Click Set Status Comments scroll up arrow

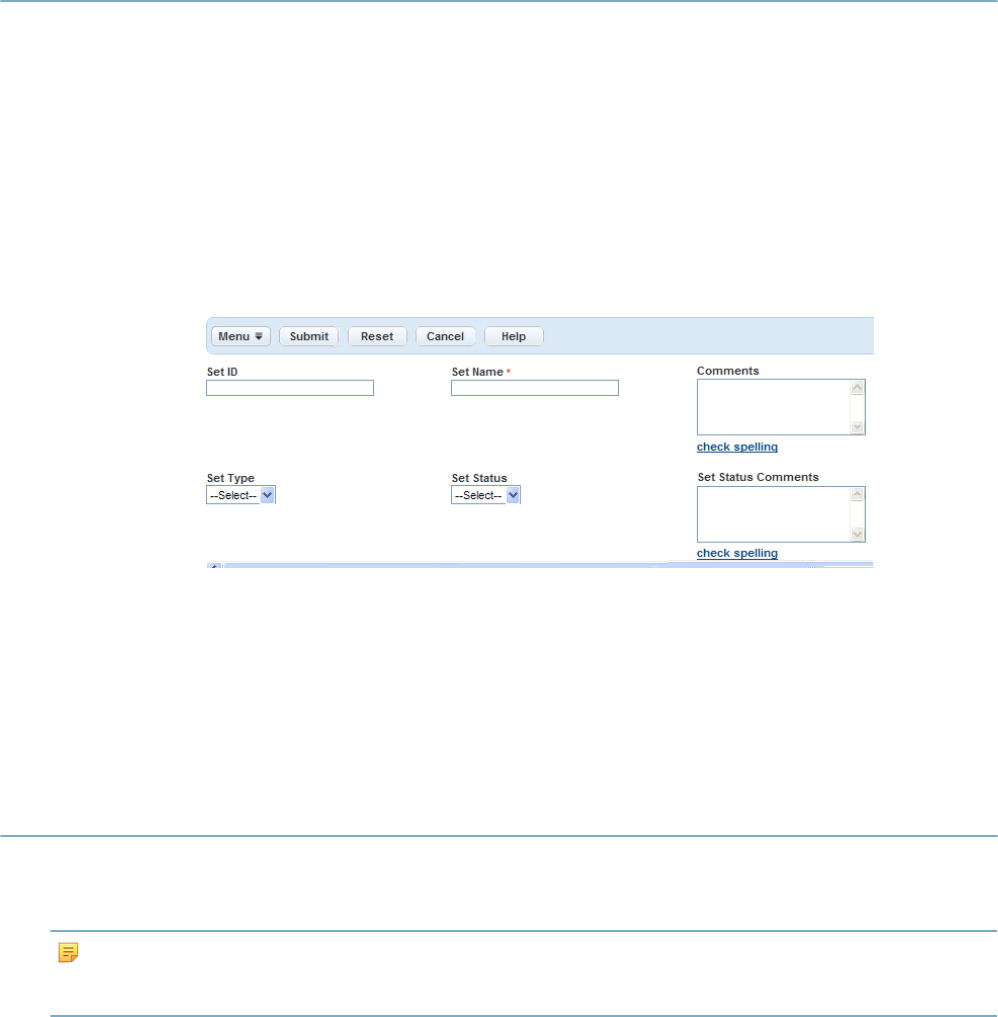[857, 495]
